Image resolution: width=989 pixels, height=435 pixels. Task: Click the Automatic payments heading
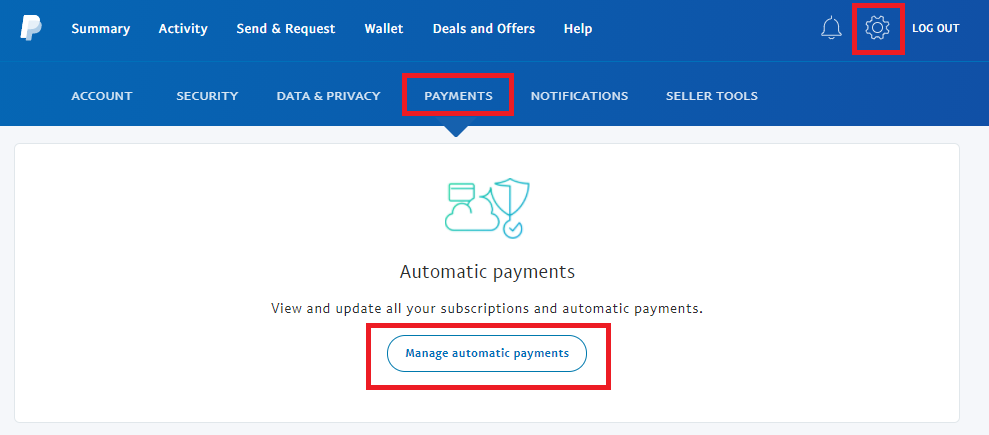[488, 272]
